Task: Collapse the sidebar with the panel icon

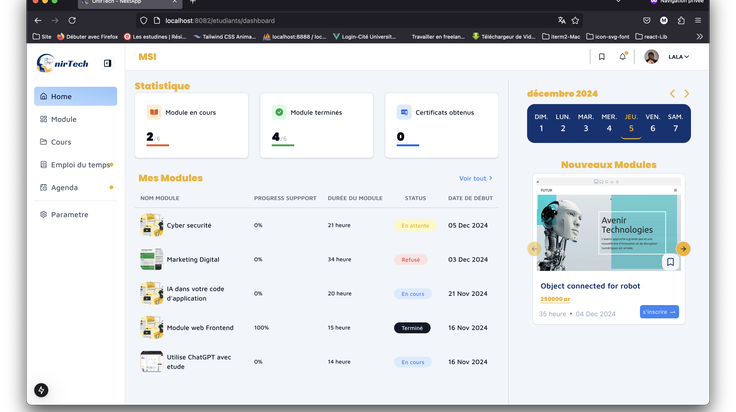Action: pos(107,63)
